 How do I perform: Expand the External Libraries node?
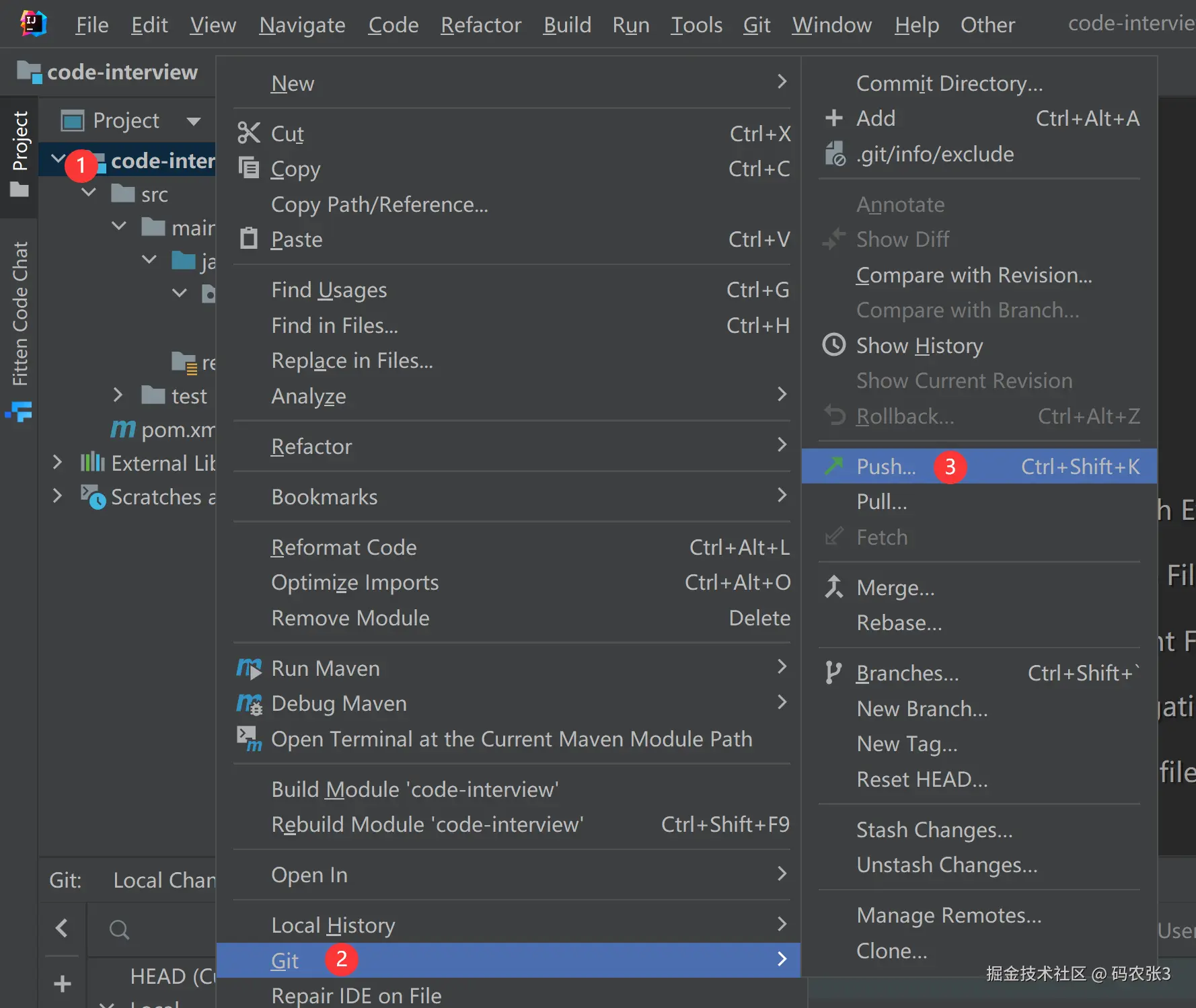(x=57, y=462)
